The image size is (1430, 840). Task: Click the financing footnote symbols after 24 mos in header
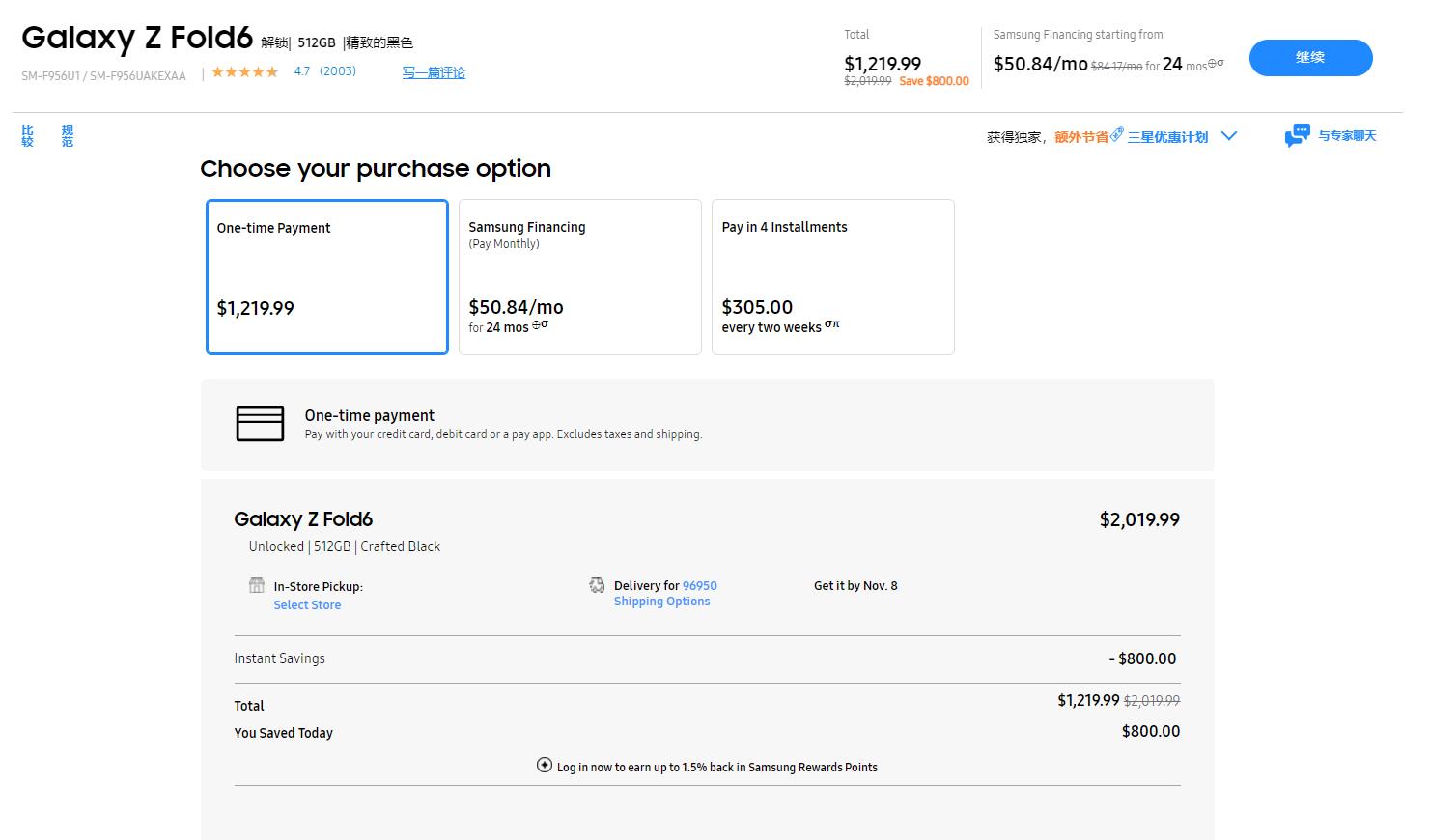1216,63
